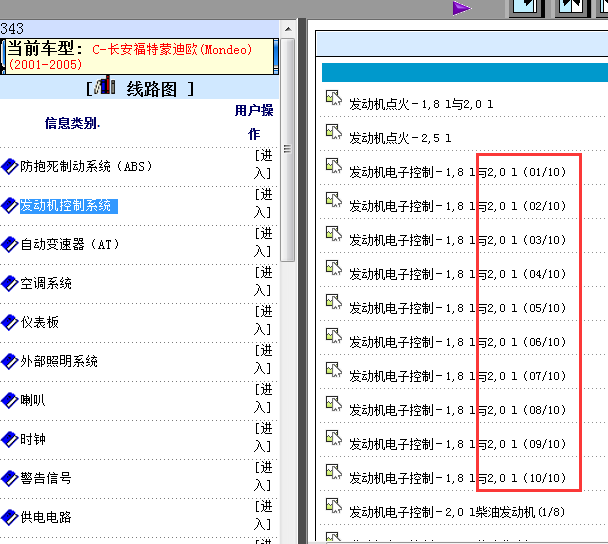The image size is (608, 544).
Task: Open 时钟 category
Action: (x=33, y=439)
